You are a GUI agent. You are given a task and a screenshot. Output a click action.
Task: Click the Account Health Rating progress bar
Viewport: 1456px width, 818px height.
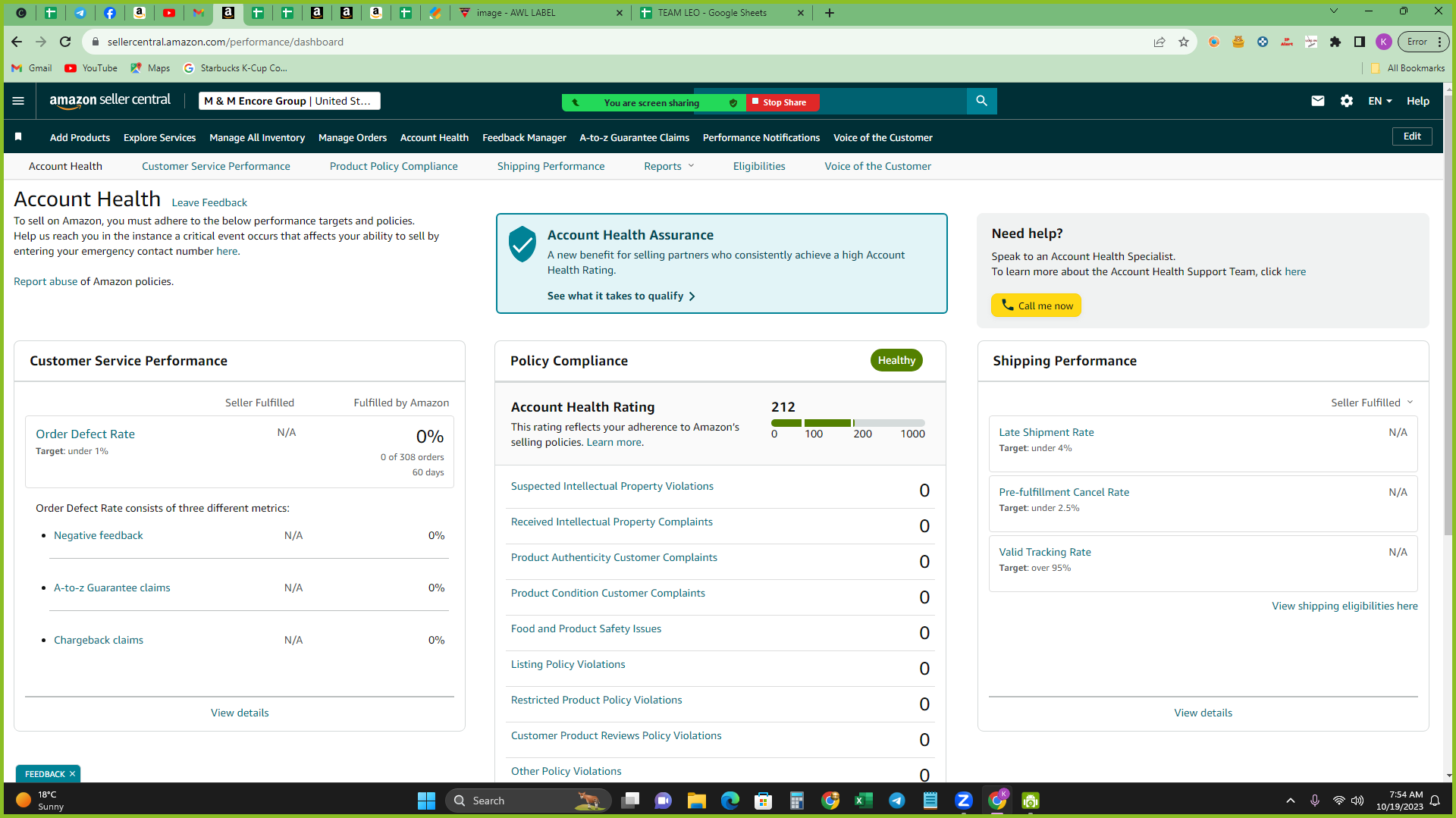pyautogui.click(x=848, y=423)
